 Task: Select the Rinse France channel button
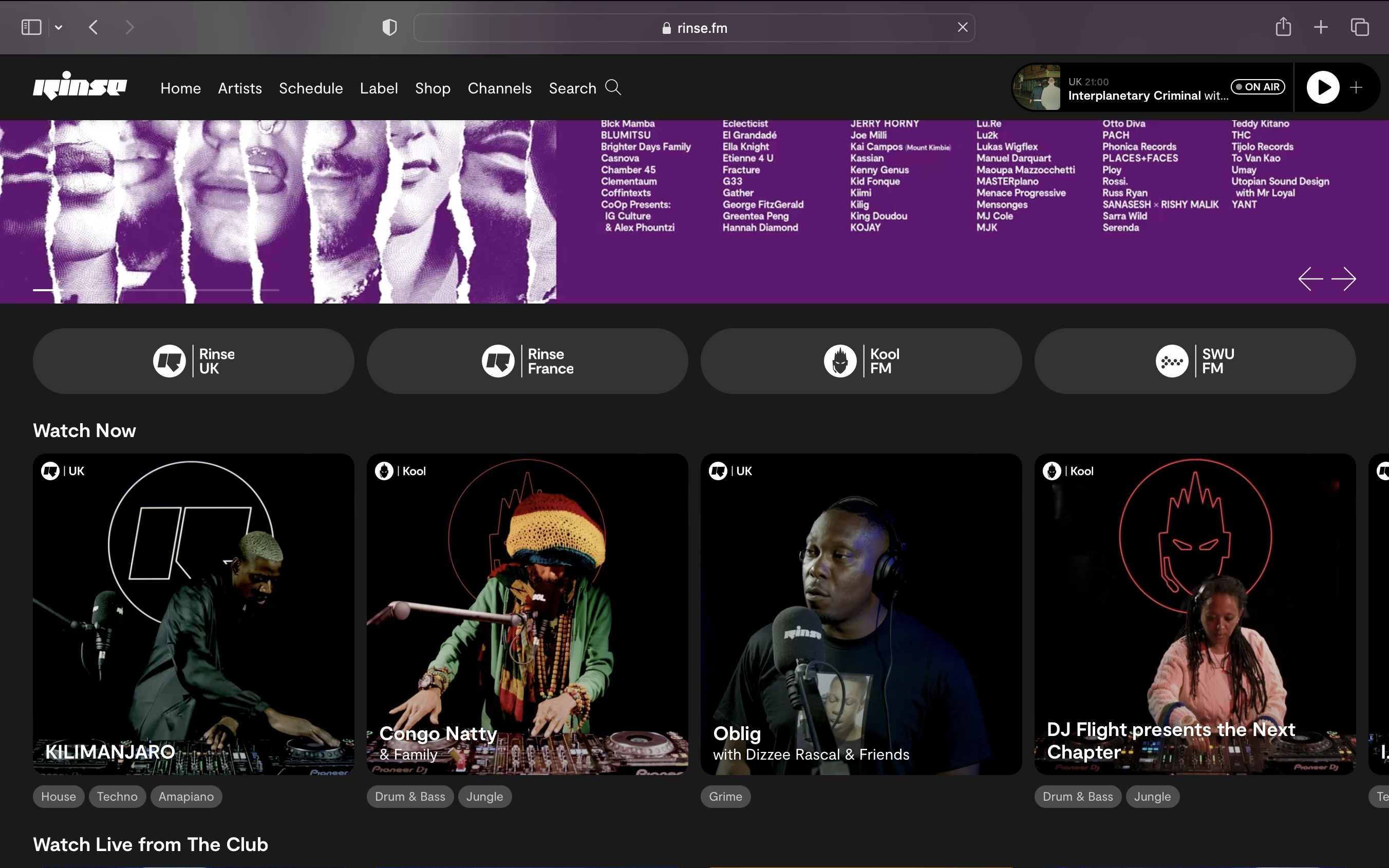tap(528, 361)
